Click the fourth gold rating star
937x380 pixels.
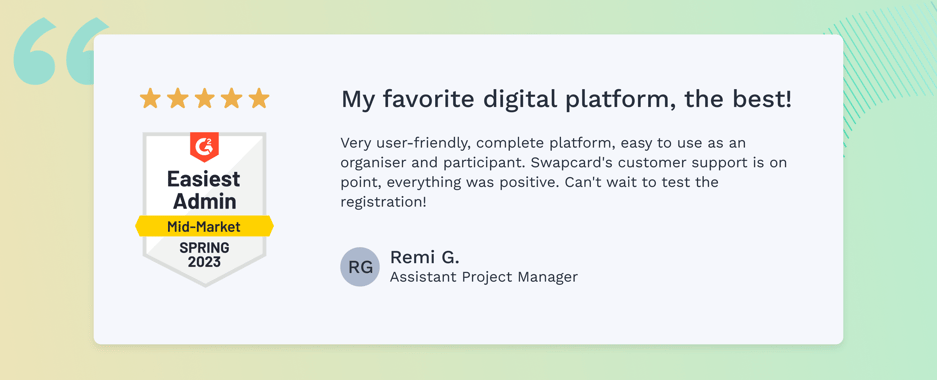pos(231,99)
